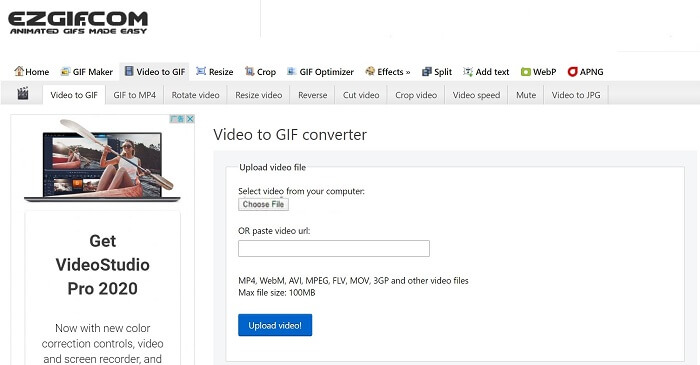Image resolution: width=700 pixels, height=365 pixels.
Task: Open the APNG tools
Action: 585,72
